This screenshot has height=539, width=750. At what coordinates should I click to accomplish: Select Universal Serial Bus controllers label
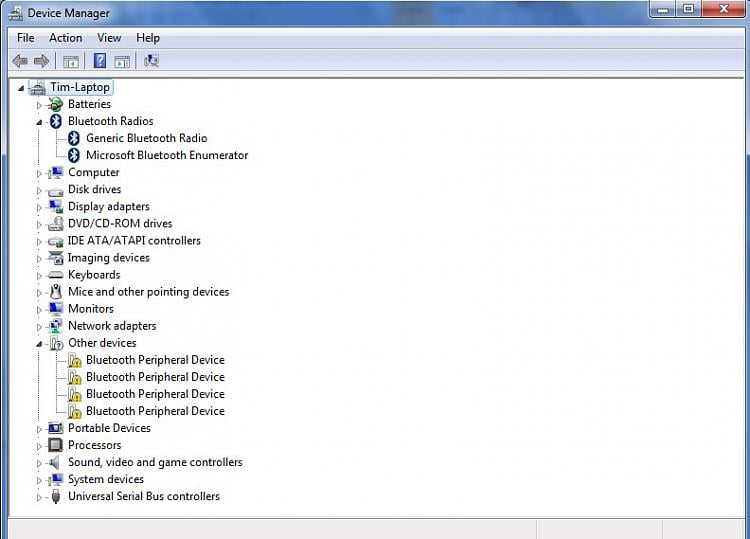click(143, 496)
